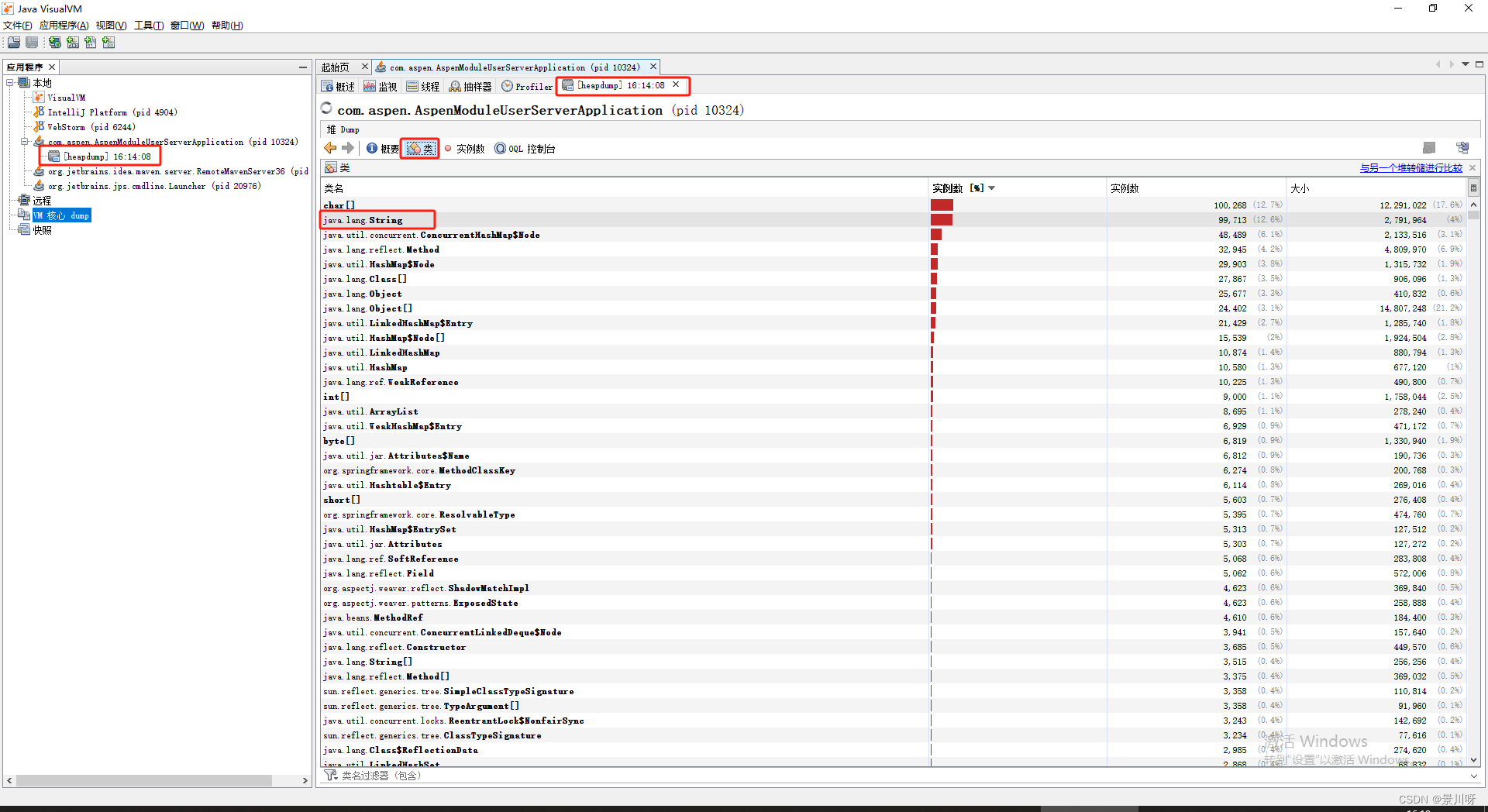
Task: Open the document tabs list dropdown arrow
Action: 1466,64
